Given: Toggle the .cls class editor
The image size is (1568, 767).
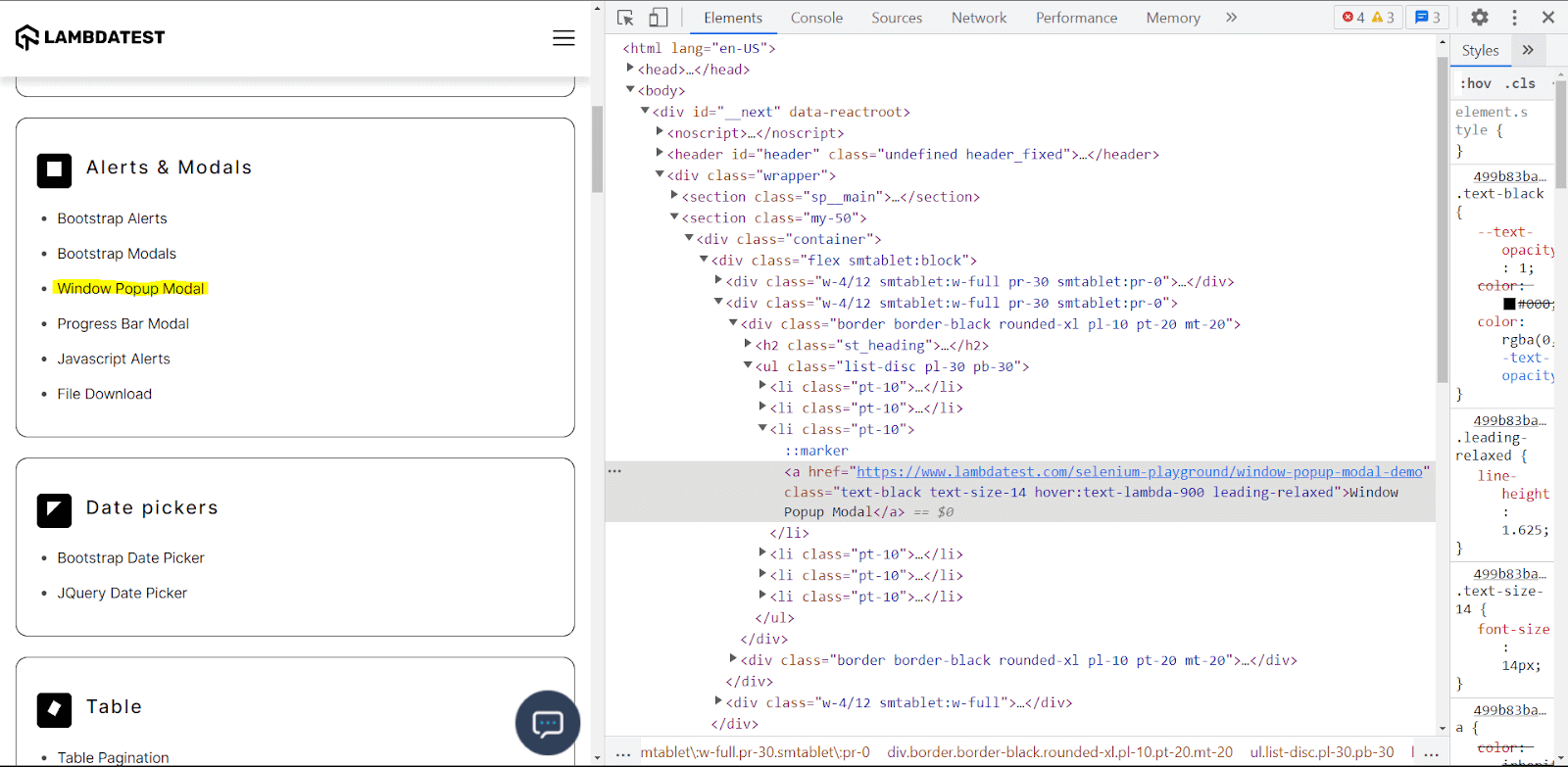Looking at the screenshot, I should [1520, 84].
